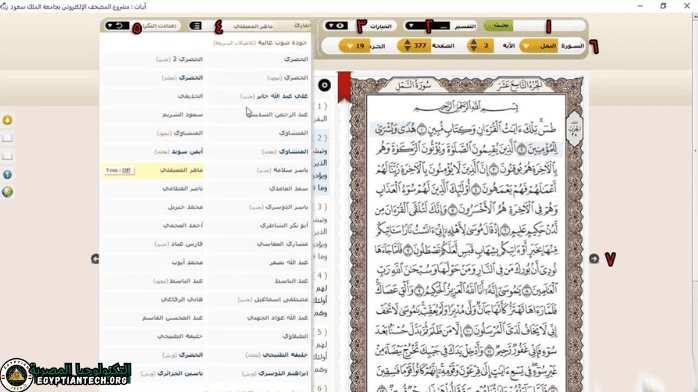The height and width of the screenshot is (392, 698).
Task: Decrease page number 377 with the down arrow
Action: point(407,49)
